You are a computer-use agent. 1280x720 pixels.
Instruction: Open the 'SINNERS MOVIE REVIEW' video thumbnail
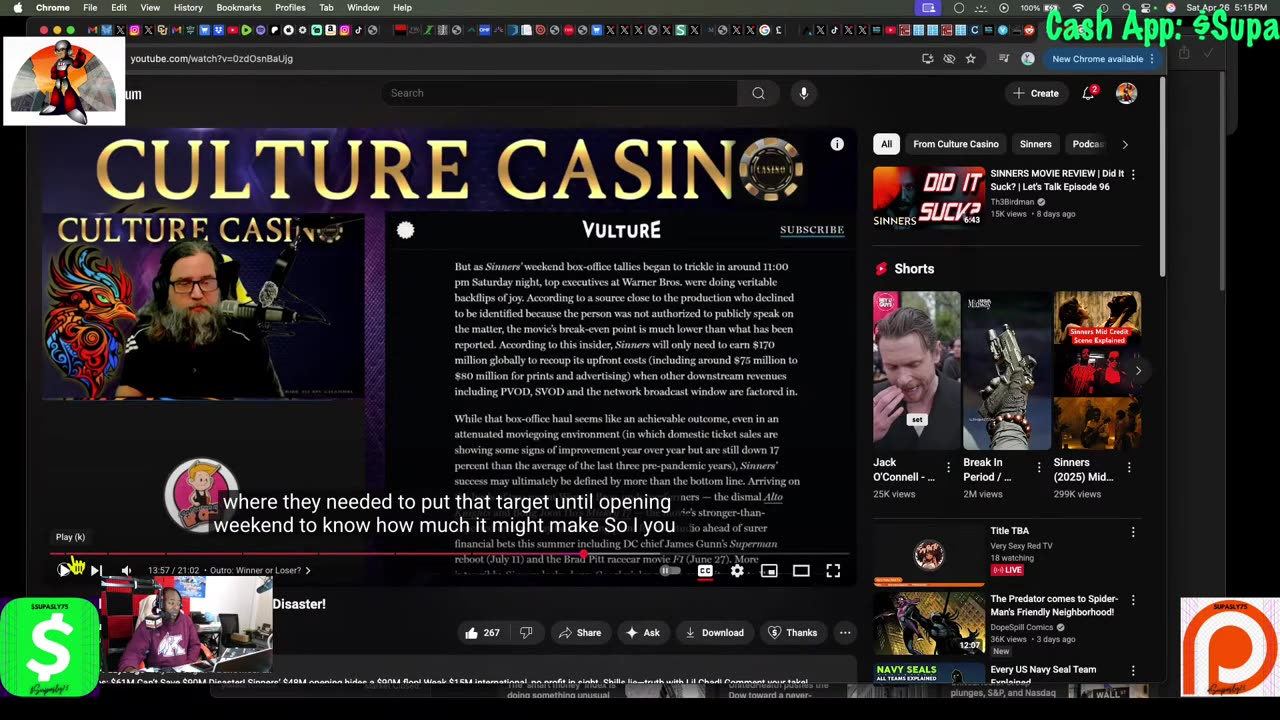(928, 197)
